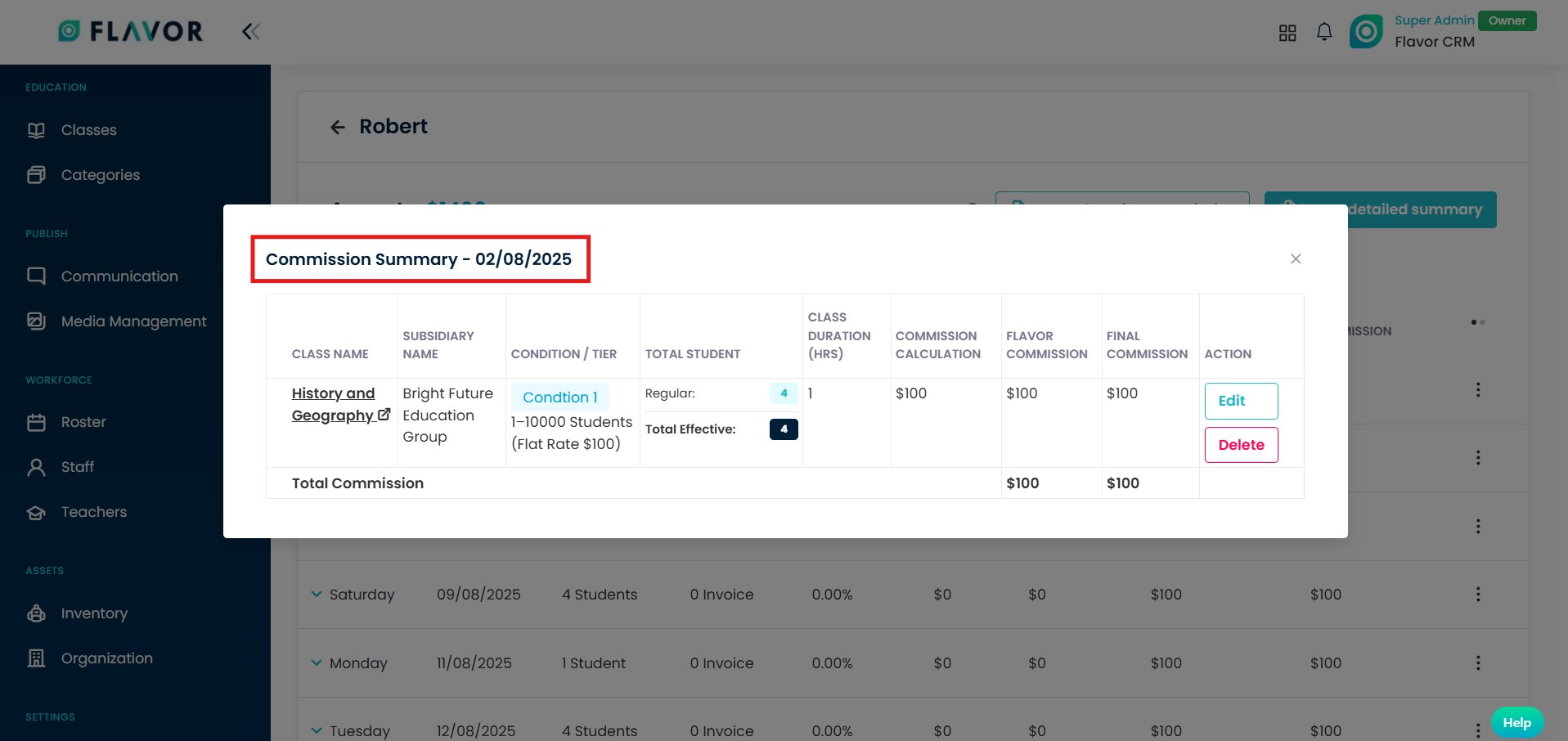Open the apps grid icon
1568x741 pixels.
click(1287, 33)
